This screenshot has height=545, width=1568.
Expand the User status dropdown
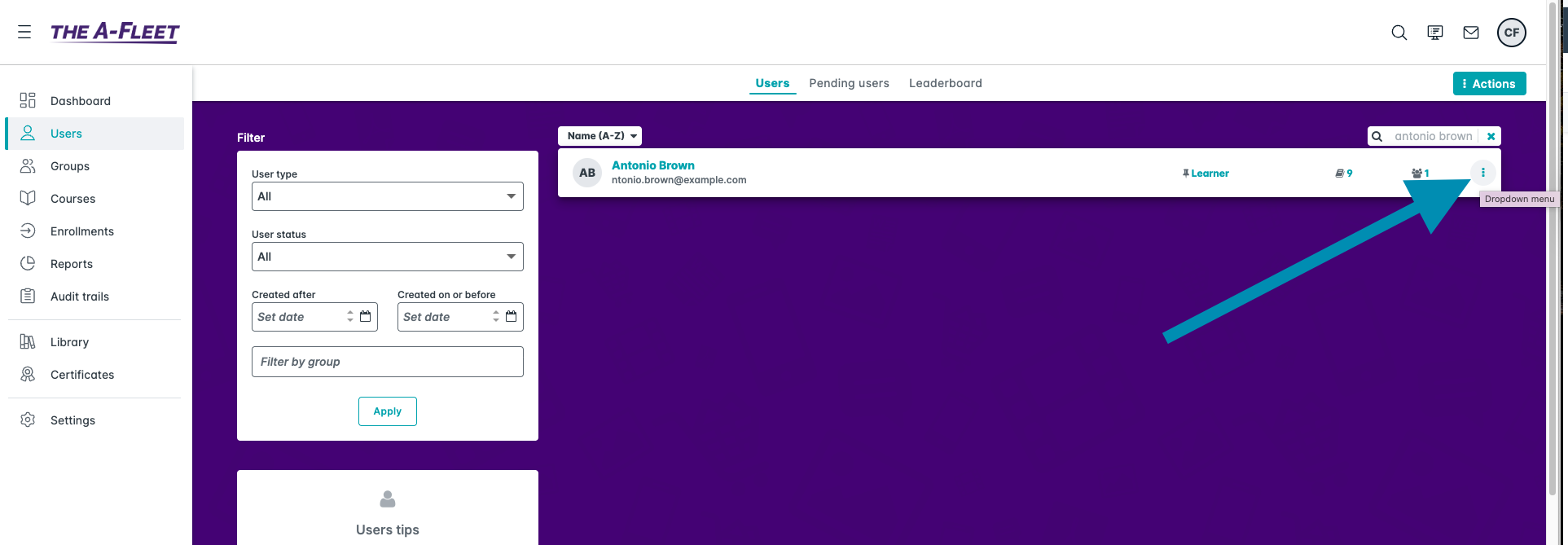(x=387, y=257)
